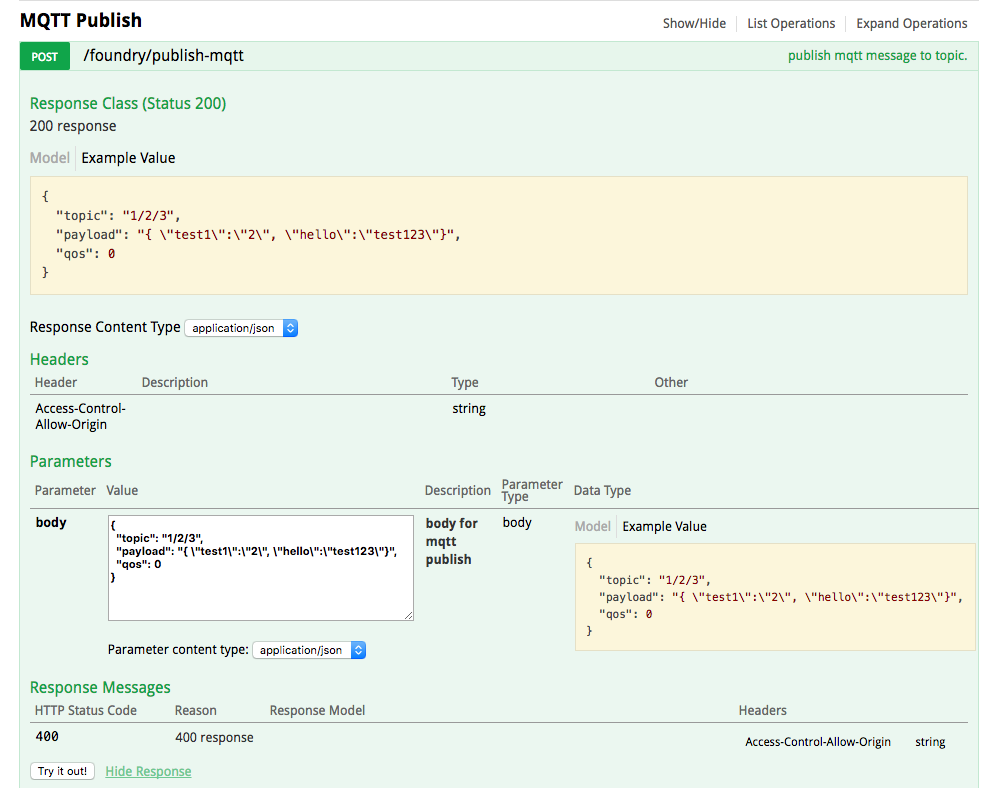Click 'string' type in Headers table

[469, 409]
